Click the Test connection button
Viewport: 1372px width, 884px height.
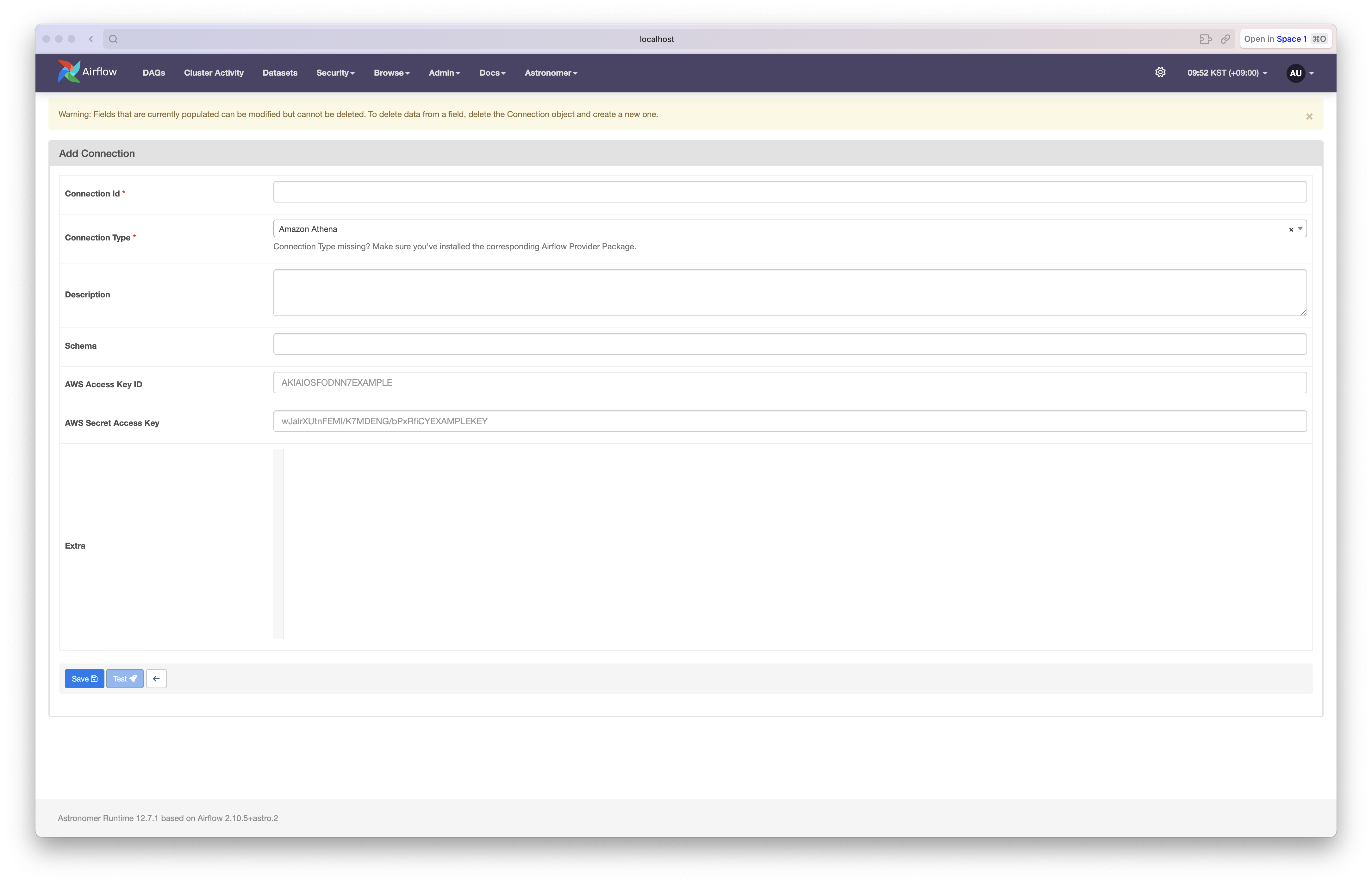[x=125, y=678]
